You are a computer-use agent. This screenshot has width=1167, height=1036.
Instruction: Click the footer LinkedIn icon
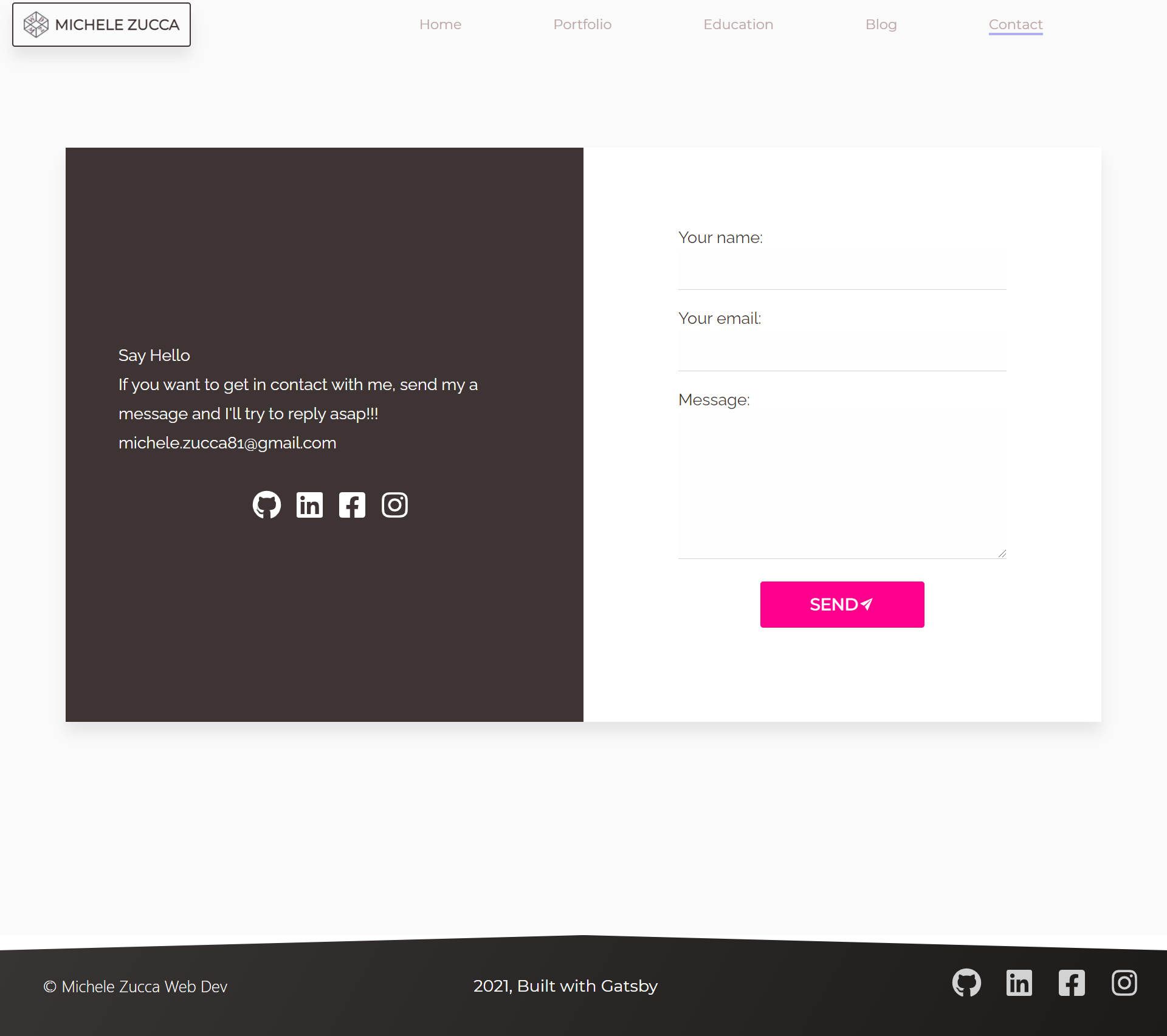click(1019, 983)
